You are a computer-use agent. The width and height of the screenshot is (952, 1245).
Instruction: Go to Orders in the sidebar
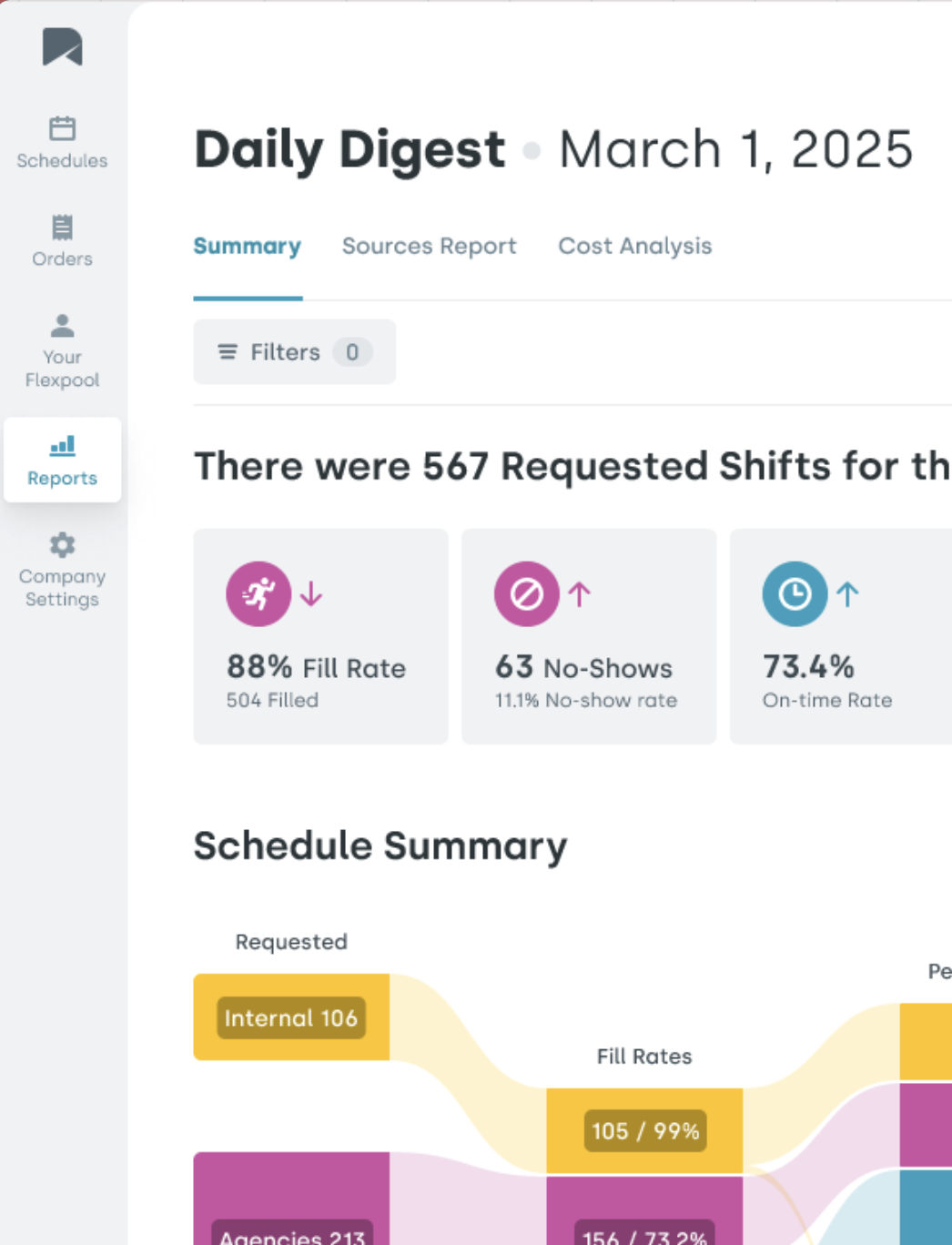coord(62,241)
